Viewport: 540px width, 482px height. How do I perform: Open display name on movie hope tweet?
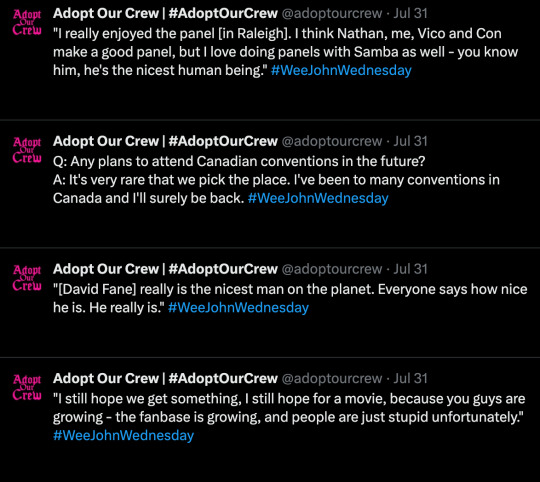165,378
